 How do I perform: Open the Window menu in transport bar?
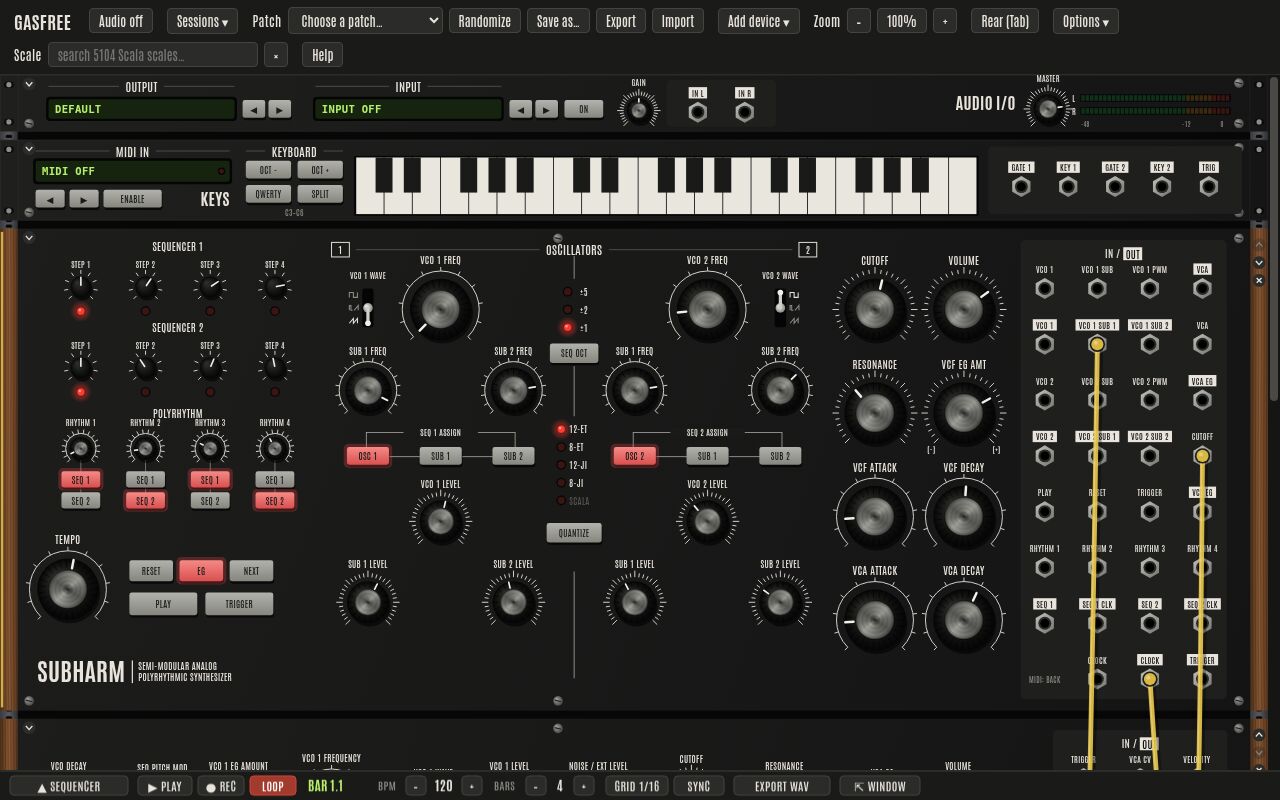(880, 786)
